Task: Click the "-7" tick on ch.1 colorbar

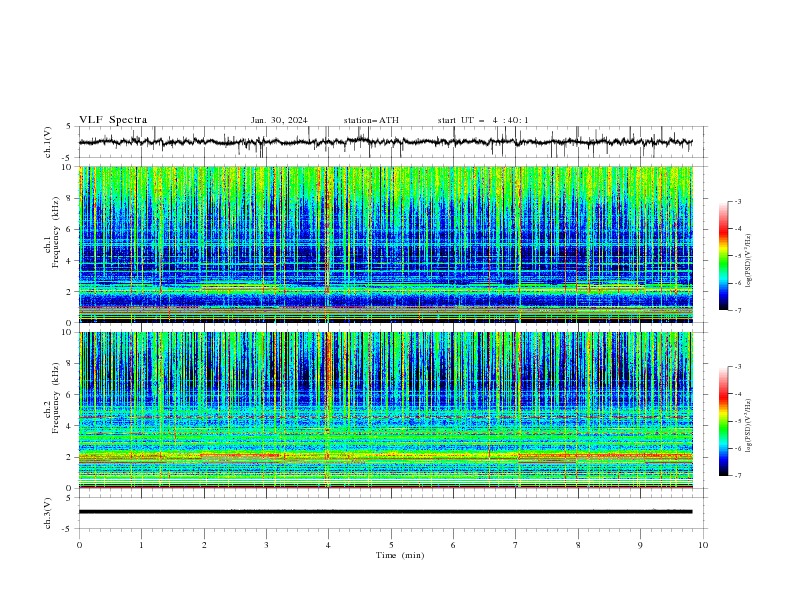Action: click(x=738, y=310)
